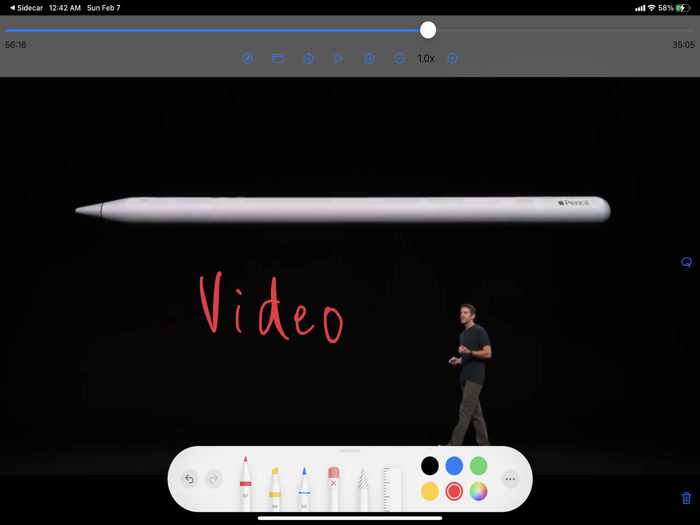
Task: Click the 56:16 elapsed time label
Action: (x=16, y=45)
